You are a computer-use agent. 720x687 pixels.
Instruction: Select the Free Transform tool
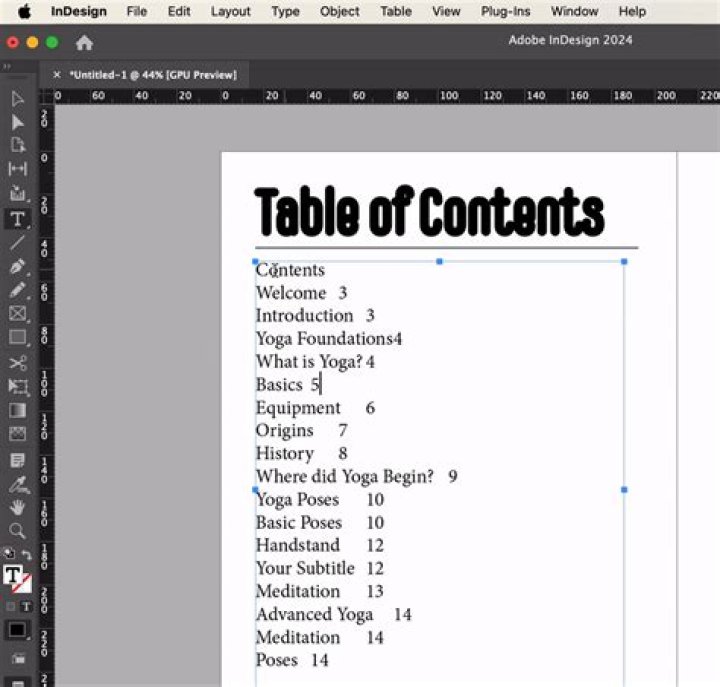[x=17, y=387]
